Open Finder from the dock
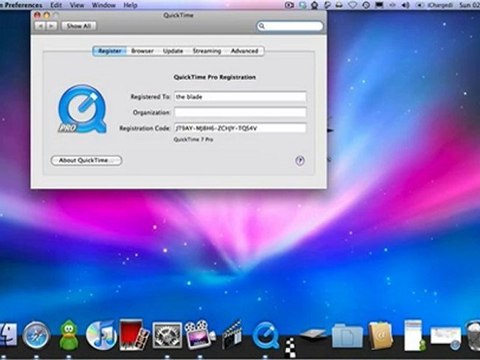The image size is (480, 360). click(x=8, y=335)
